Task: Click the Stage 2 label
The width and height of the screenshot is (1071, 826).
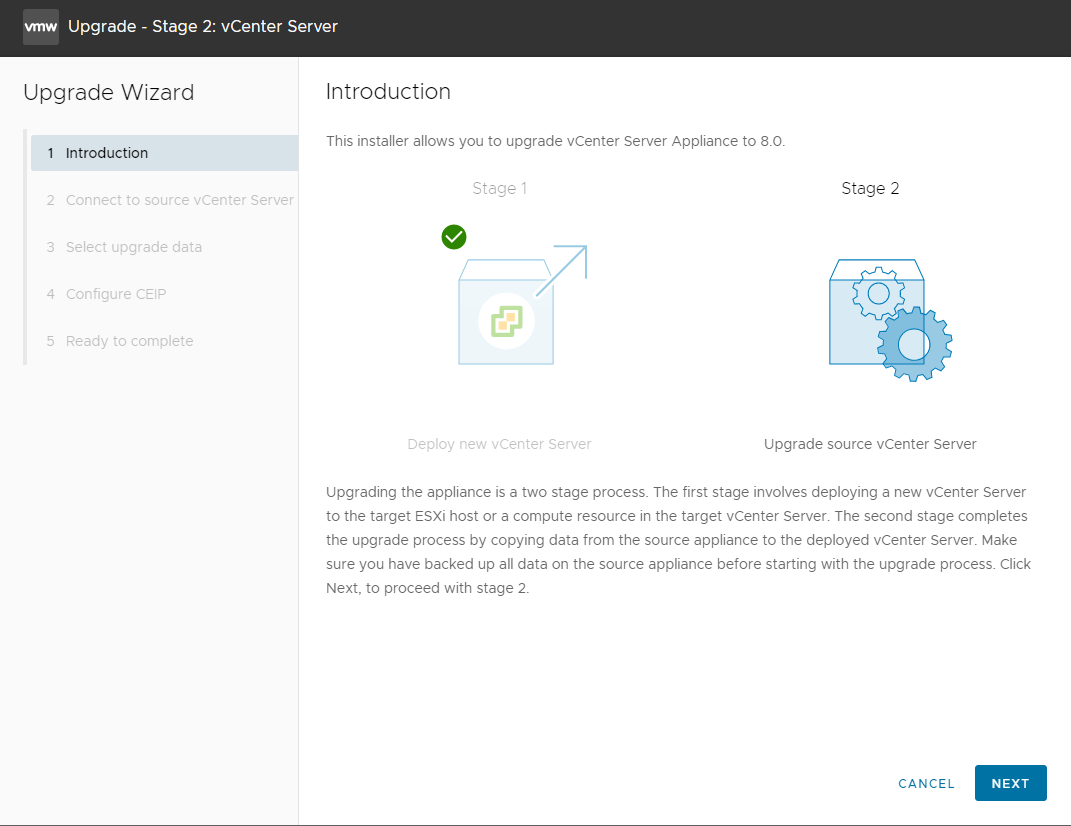Action: tap(870, 189)
